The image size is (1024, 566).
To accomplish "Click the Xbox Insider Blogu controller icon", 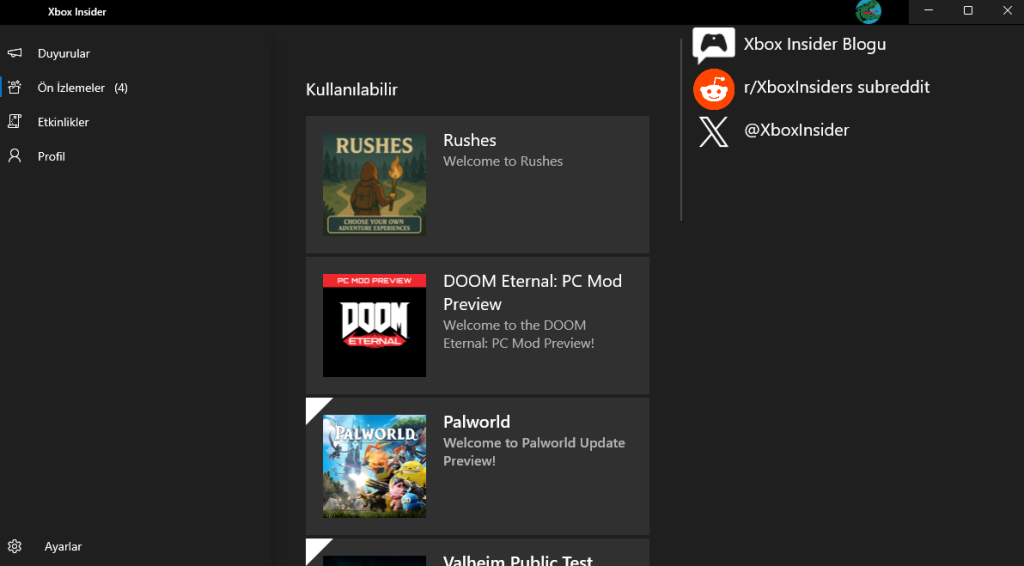I will [x=713, y=45].
